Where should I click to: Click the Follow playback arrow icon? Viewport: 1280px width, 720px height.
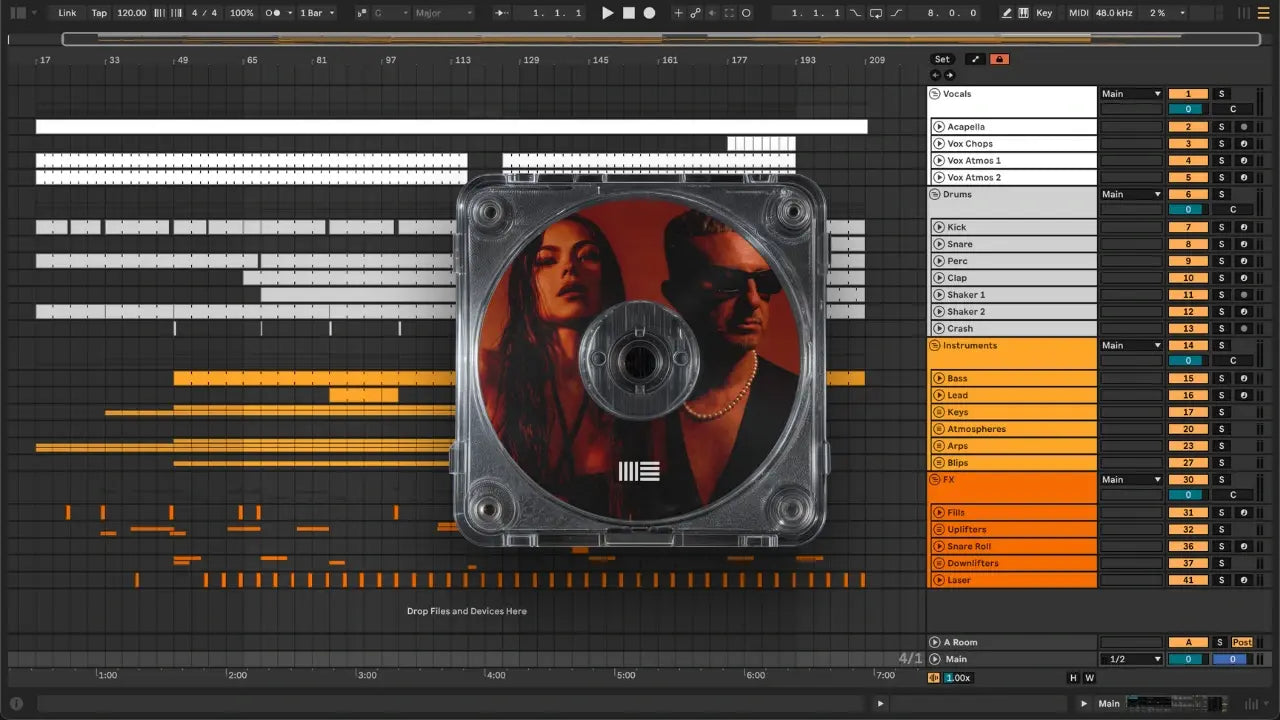click(502, 13)
